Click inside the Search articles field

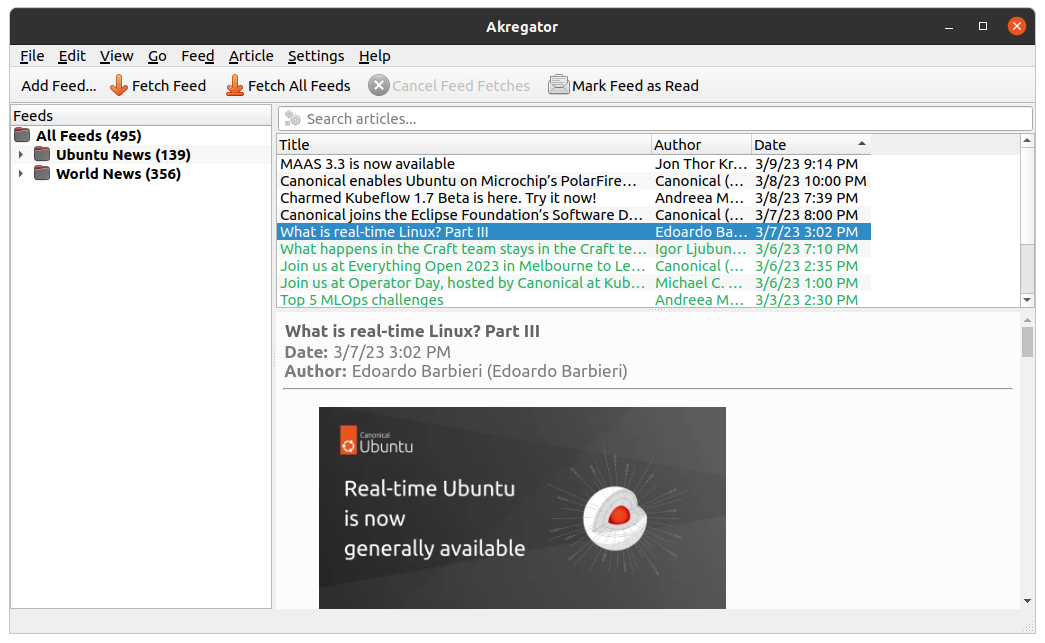coord(655,119)
